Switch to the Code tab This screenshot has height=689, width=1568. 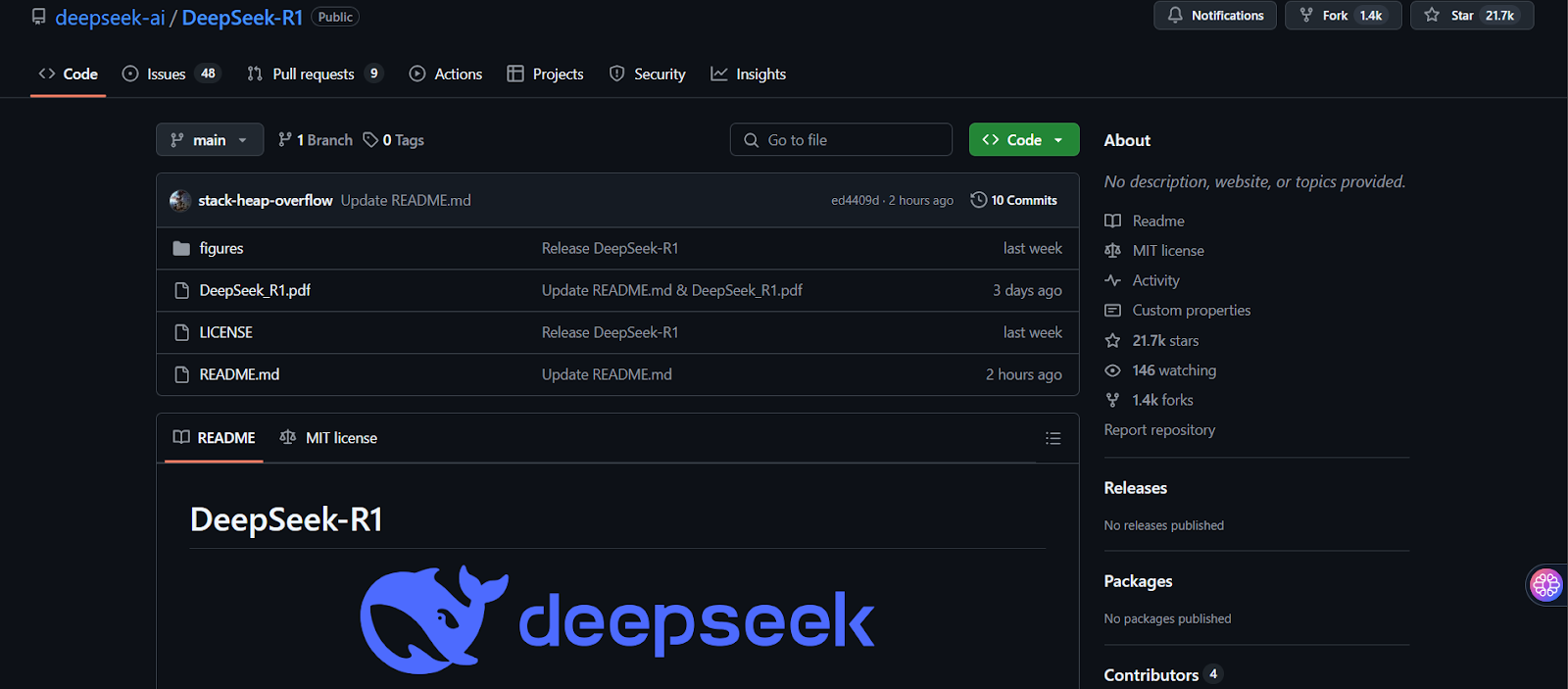(68, 74)
